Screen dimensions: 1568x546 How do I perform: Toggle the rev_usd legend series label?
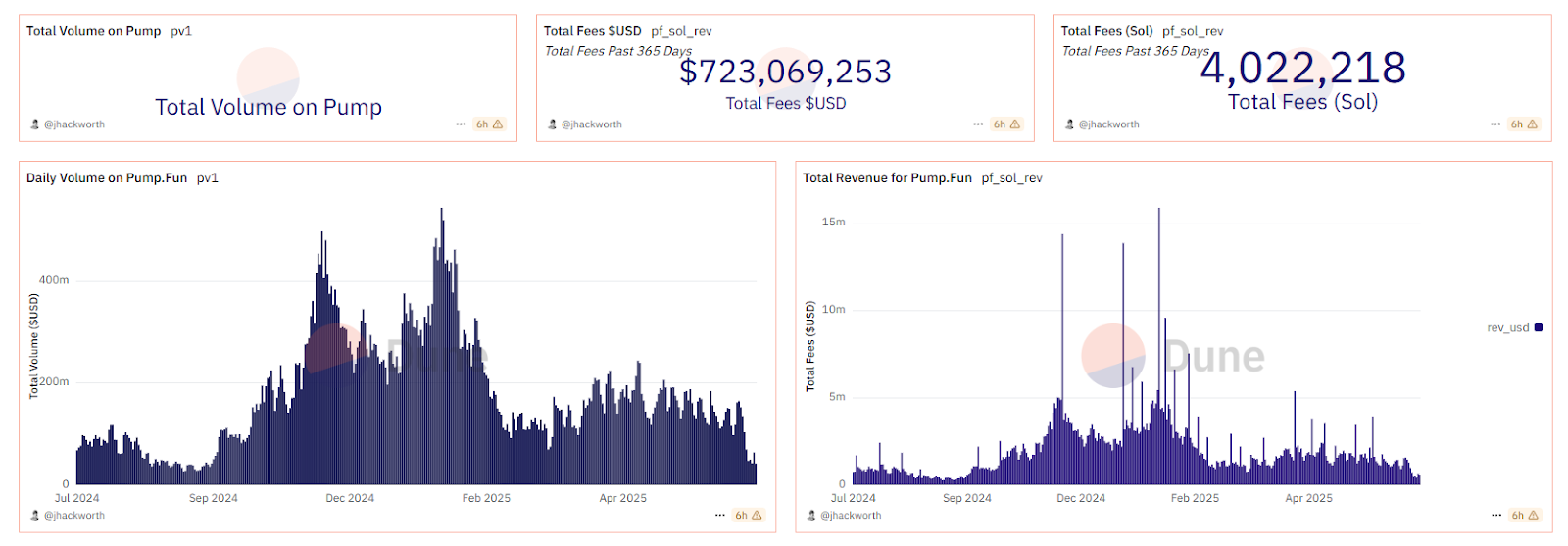(1507, 328)
